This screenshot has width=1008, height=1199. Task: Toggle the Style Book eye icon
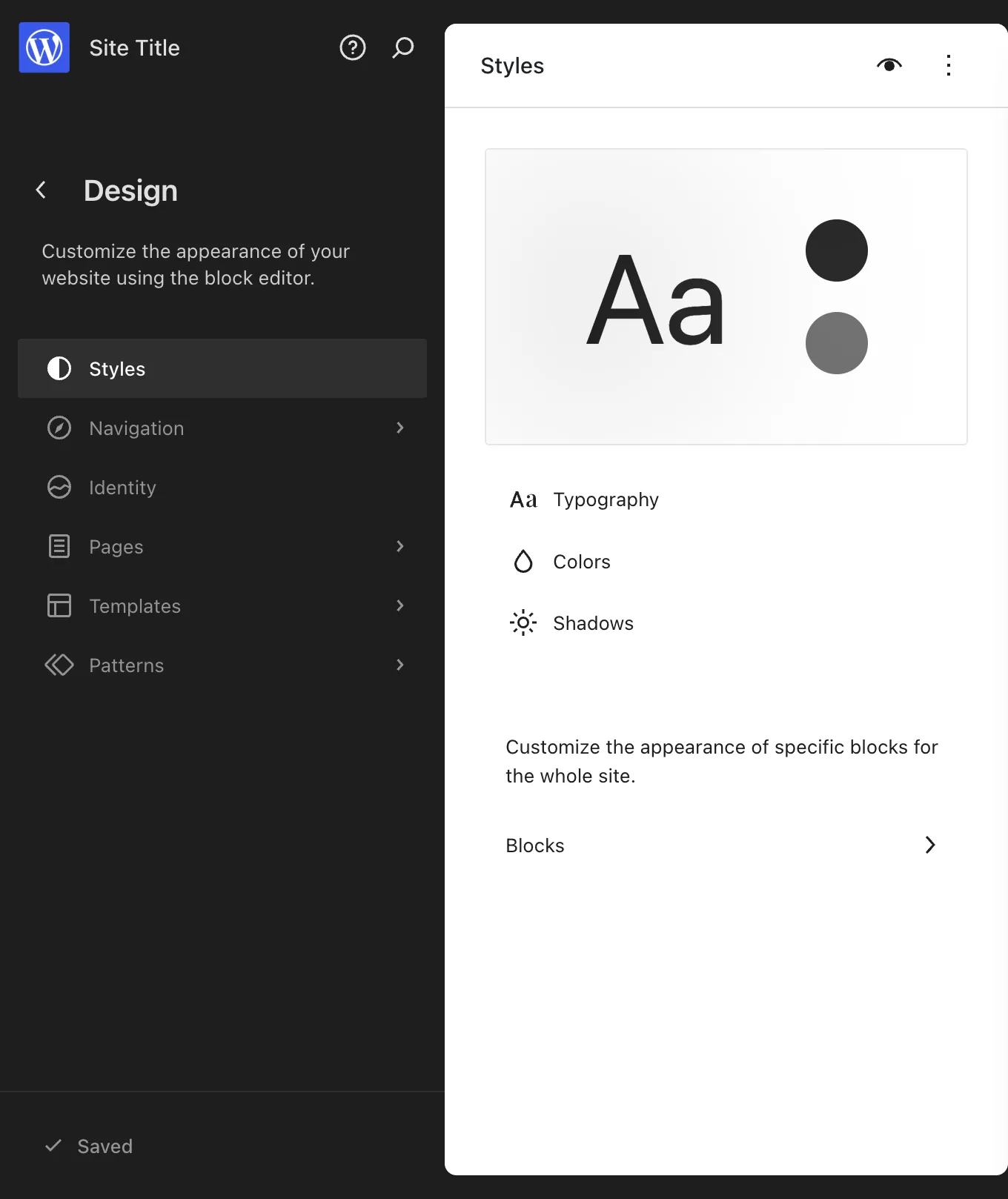click(889, 65)
